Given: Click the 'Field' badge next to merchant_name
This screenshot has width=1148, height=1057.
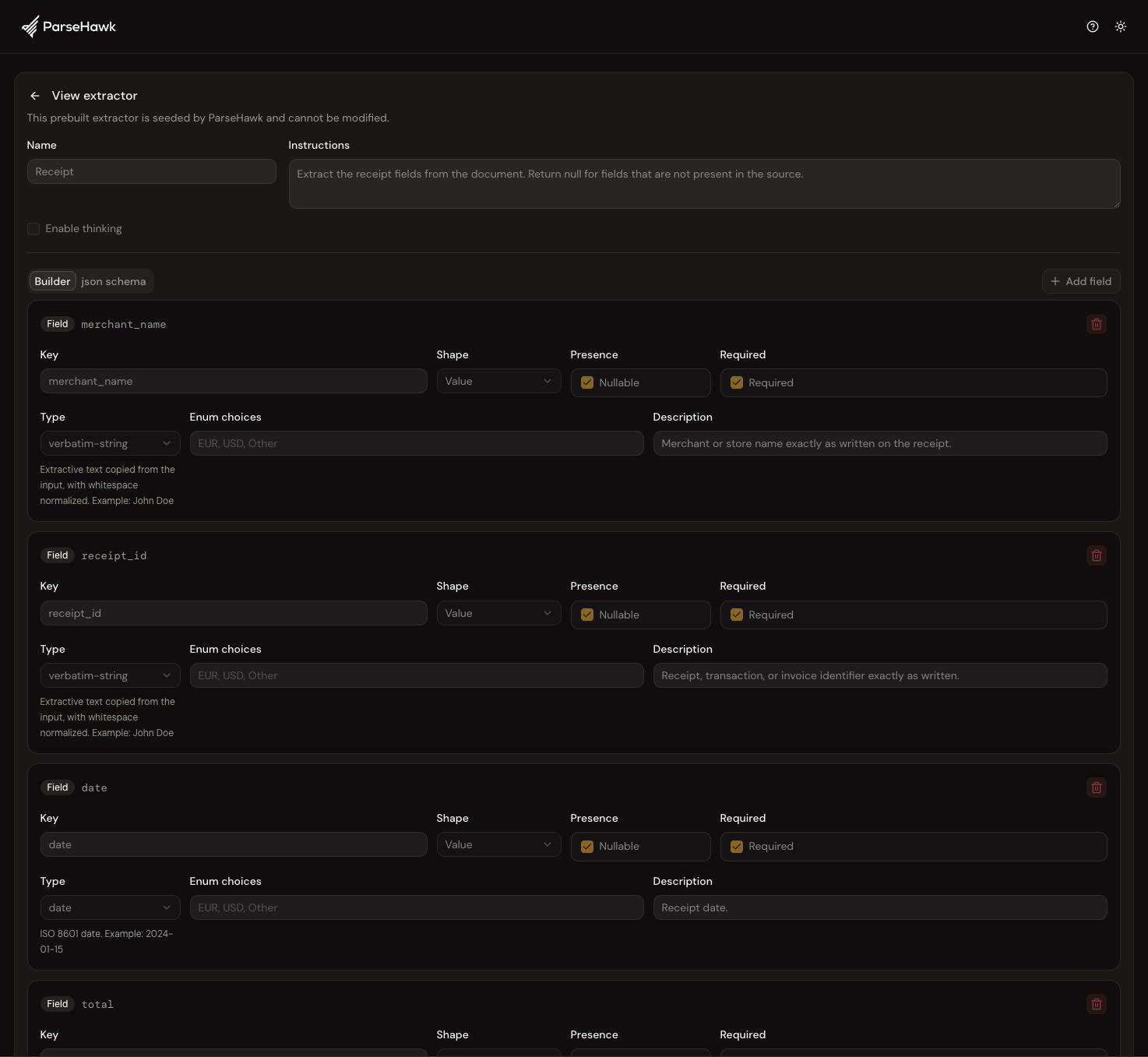Looking at the screenshot, I should (58, 324).
